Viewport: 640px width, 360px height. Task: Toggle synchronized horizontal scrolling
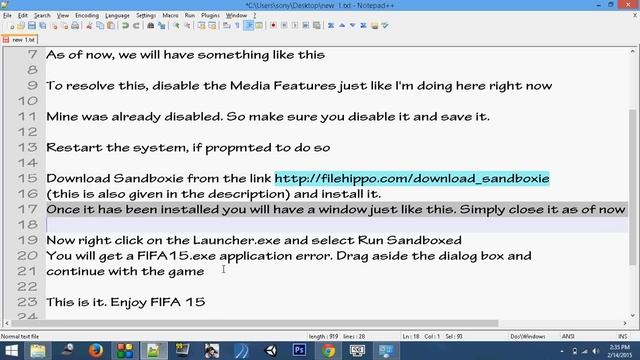(212, 26)
